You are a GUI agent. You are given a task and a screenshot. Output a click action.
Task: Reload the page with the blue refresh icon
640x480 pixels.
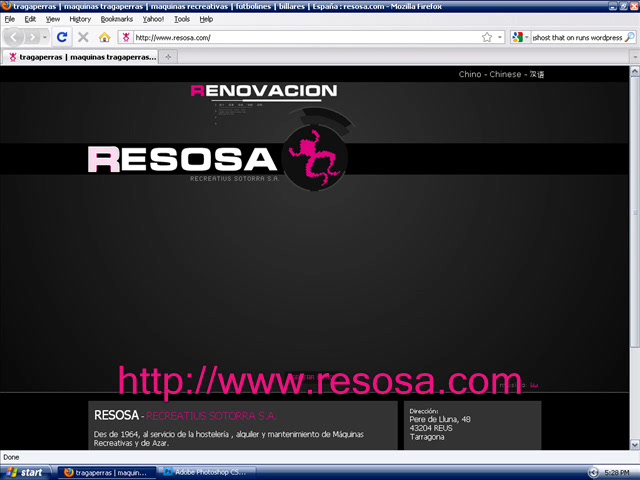[x=62, y=38]
